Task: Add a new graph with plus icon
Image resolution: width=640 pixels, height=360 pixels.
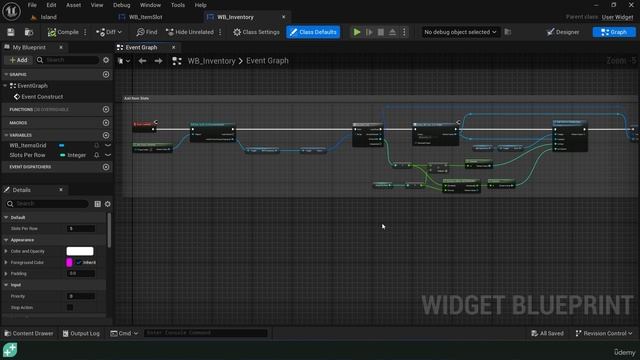Action: [x=106, y=74]
